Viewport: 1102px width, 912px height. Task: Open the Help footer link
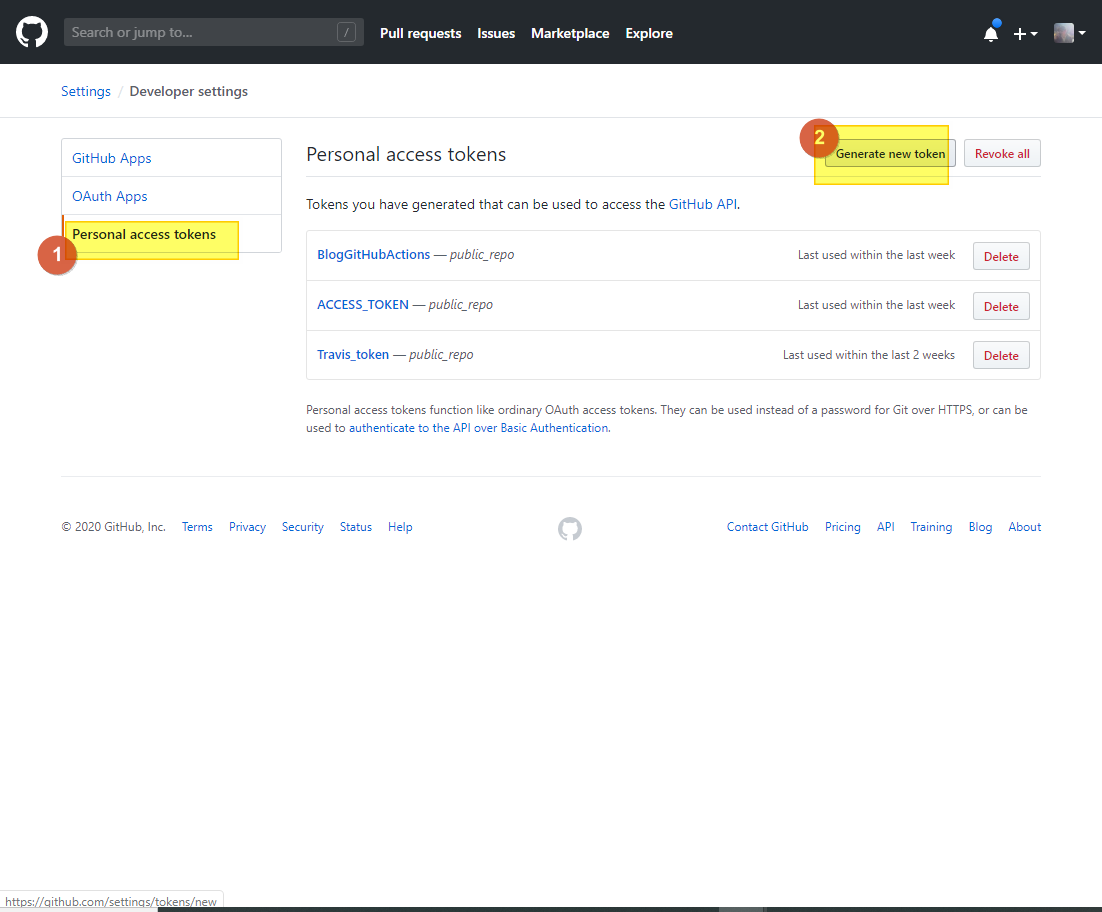(x=400, y=527)
